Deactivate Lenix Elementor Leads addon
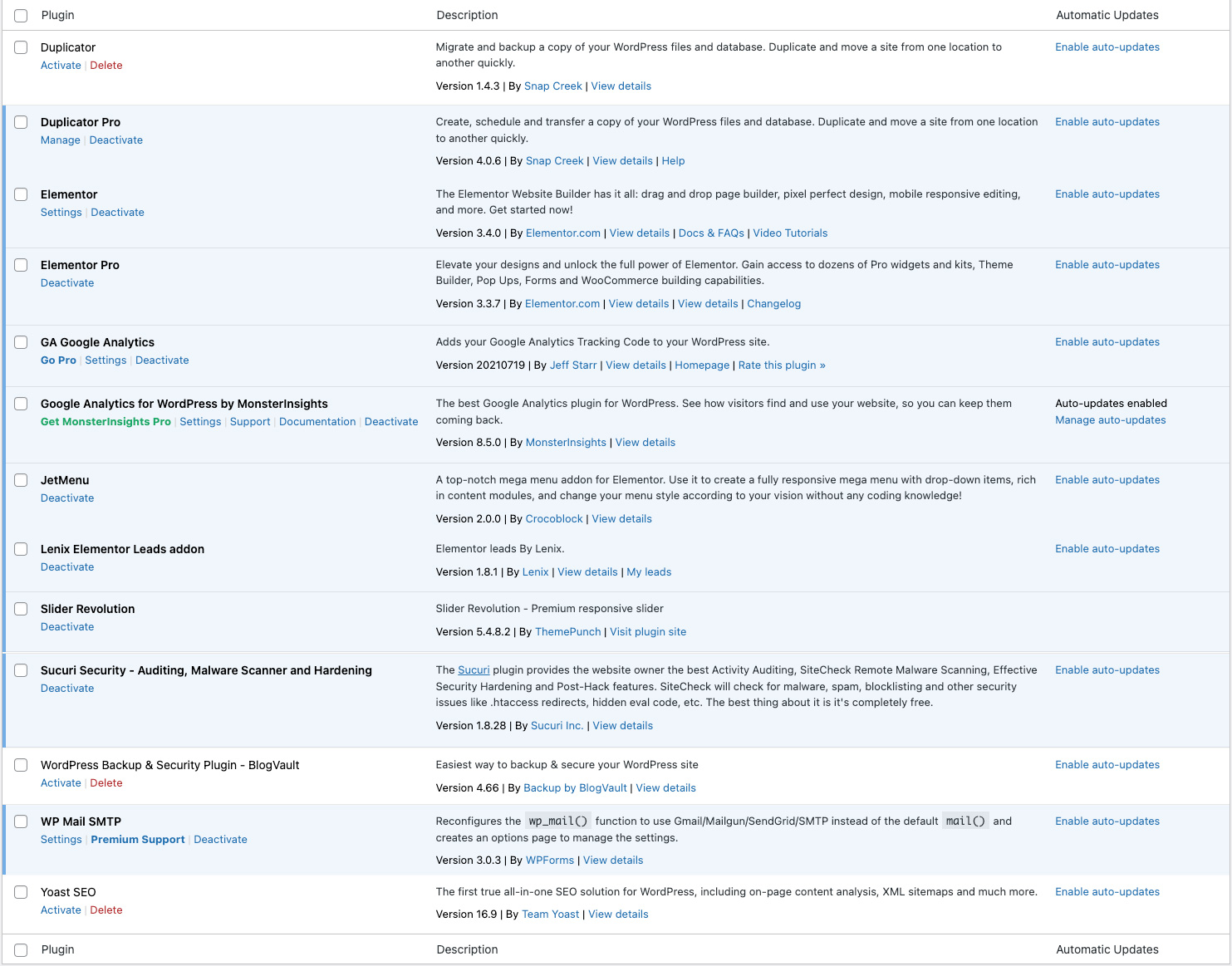The height and width of the screenshot is (966, 1232). (x=67, y=567)
